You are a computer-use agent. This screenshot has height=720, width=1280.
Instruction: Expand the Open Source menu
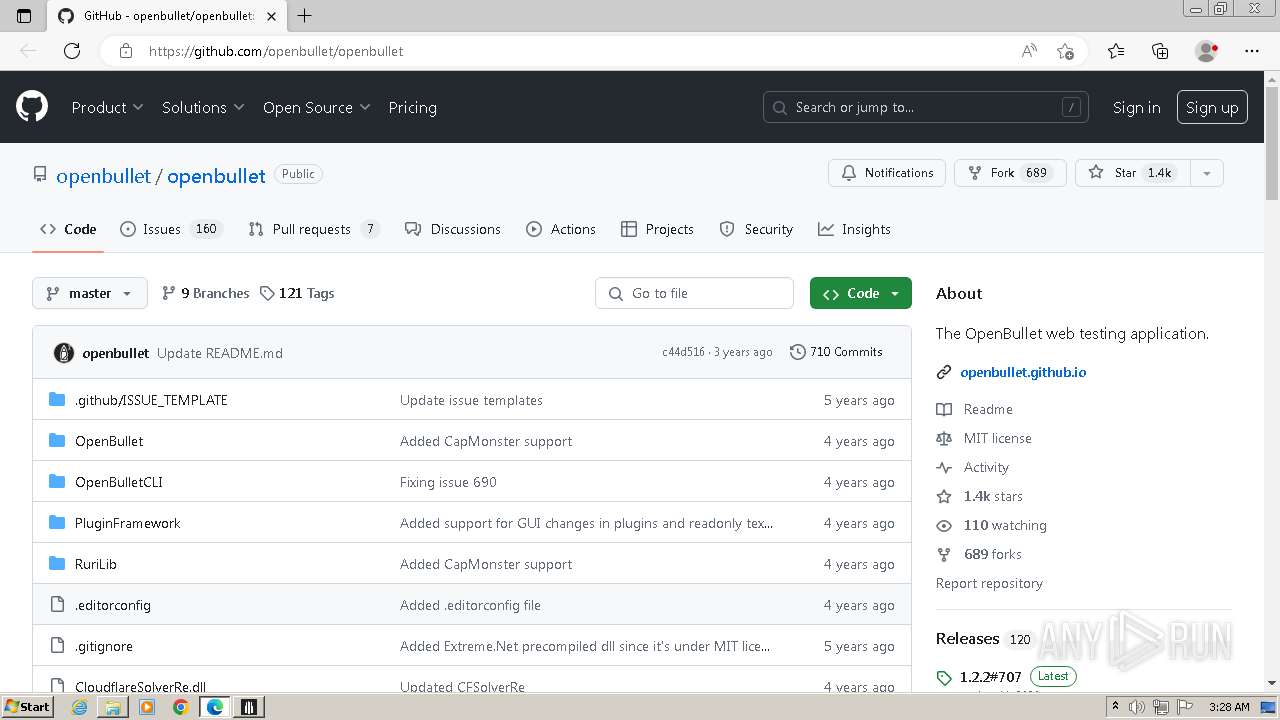point(316,107)
